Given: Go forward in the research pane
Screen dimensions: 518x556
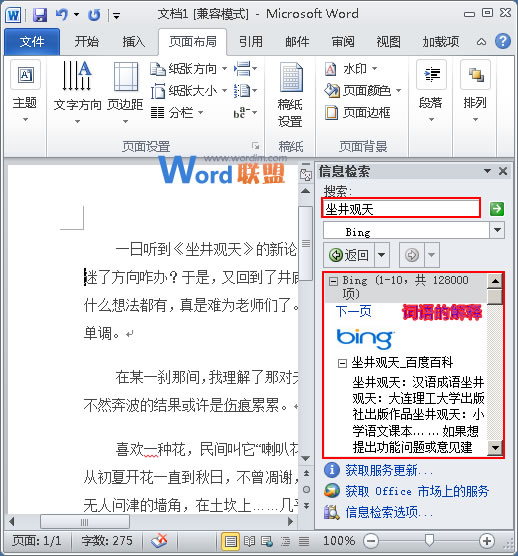Looking at the screenshot, I should tap(412, 255).
